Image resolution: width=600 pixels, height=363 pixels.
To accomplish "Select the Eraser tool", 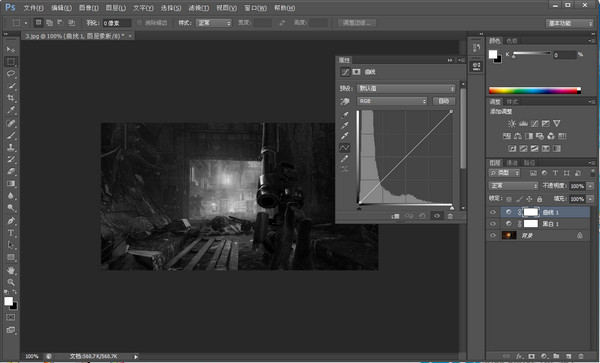I will [x=11, y=171].
